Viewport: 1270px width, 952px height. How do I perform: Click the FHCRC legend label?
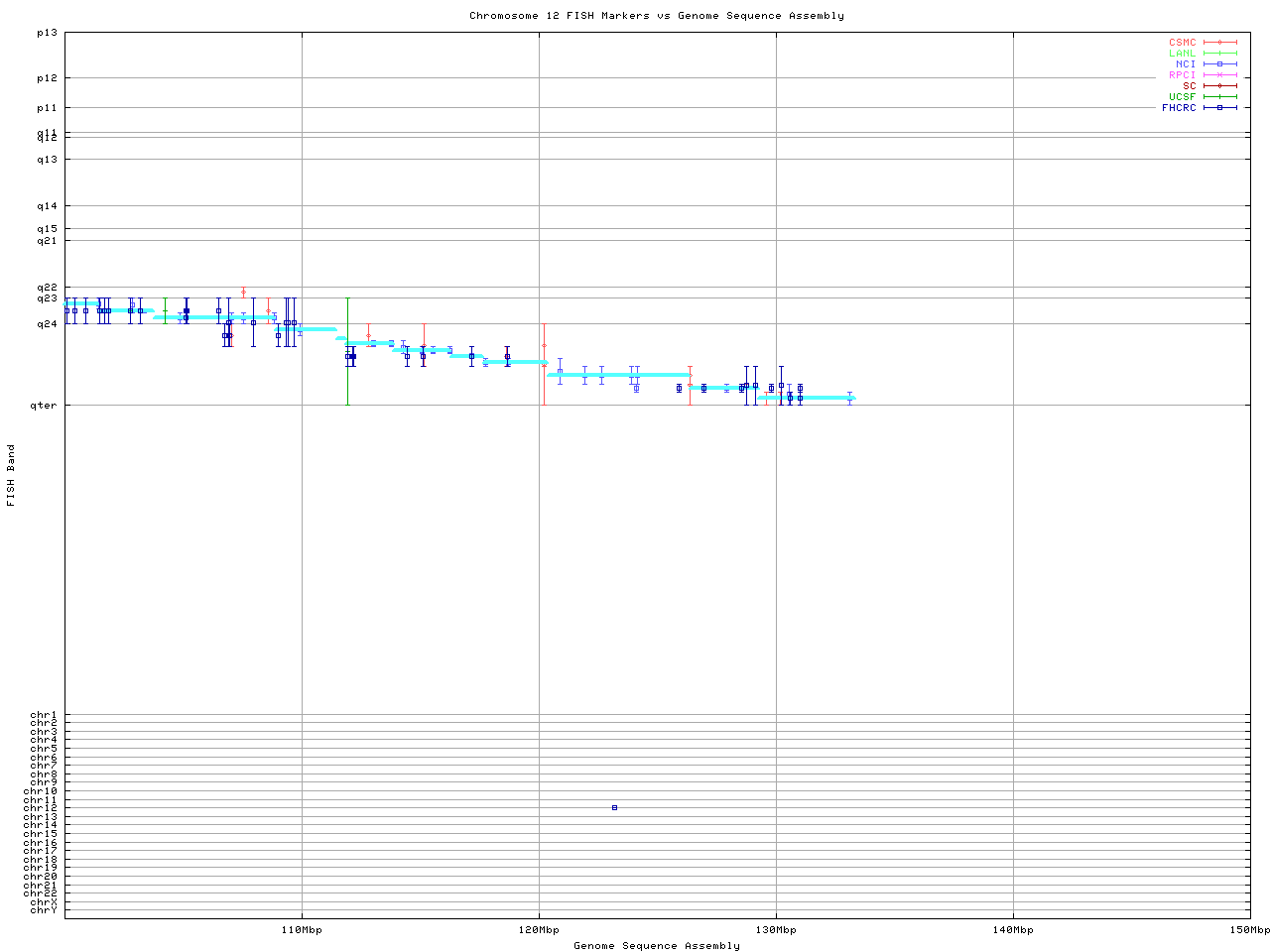(x=1179, y=108)
